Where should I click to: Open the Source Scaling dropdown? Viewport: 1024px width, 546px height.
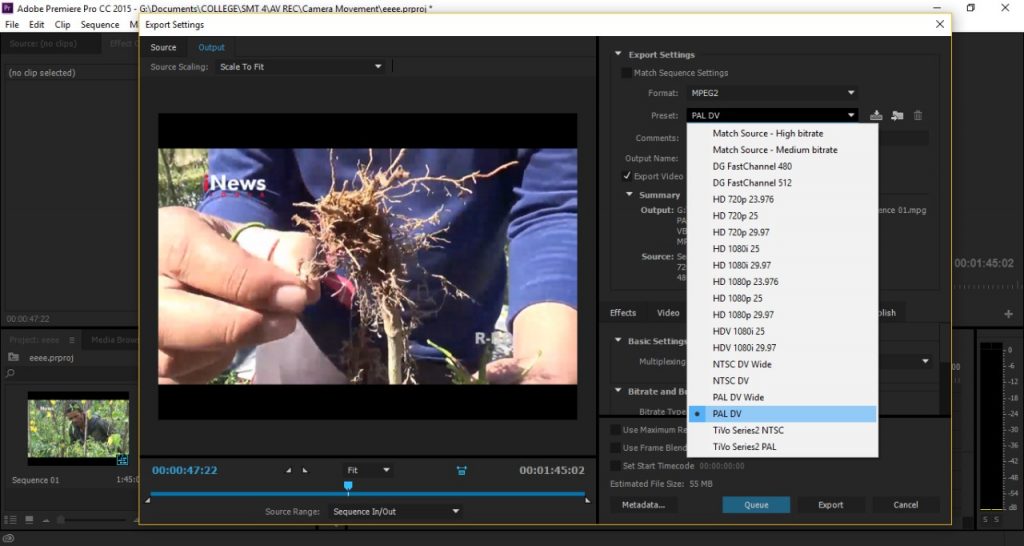coord(300,67)
